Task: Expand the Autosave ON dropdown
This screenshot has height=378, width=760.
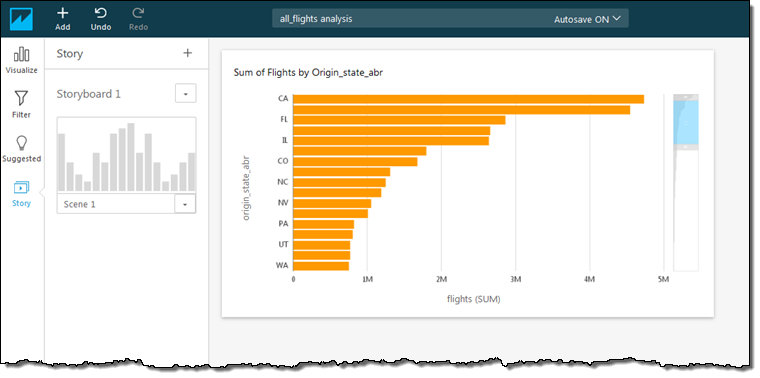Action: click(587, 19)
